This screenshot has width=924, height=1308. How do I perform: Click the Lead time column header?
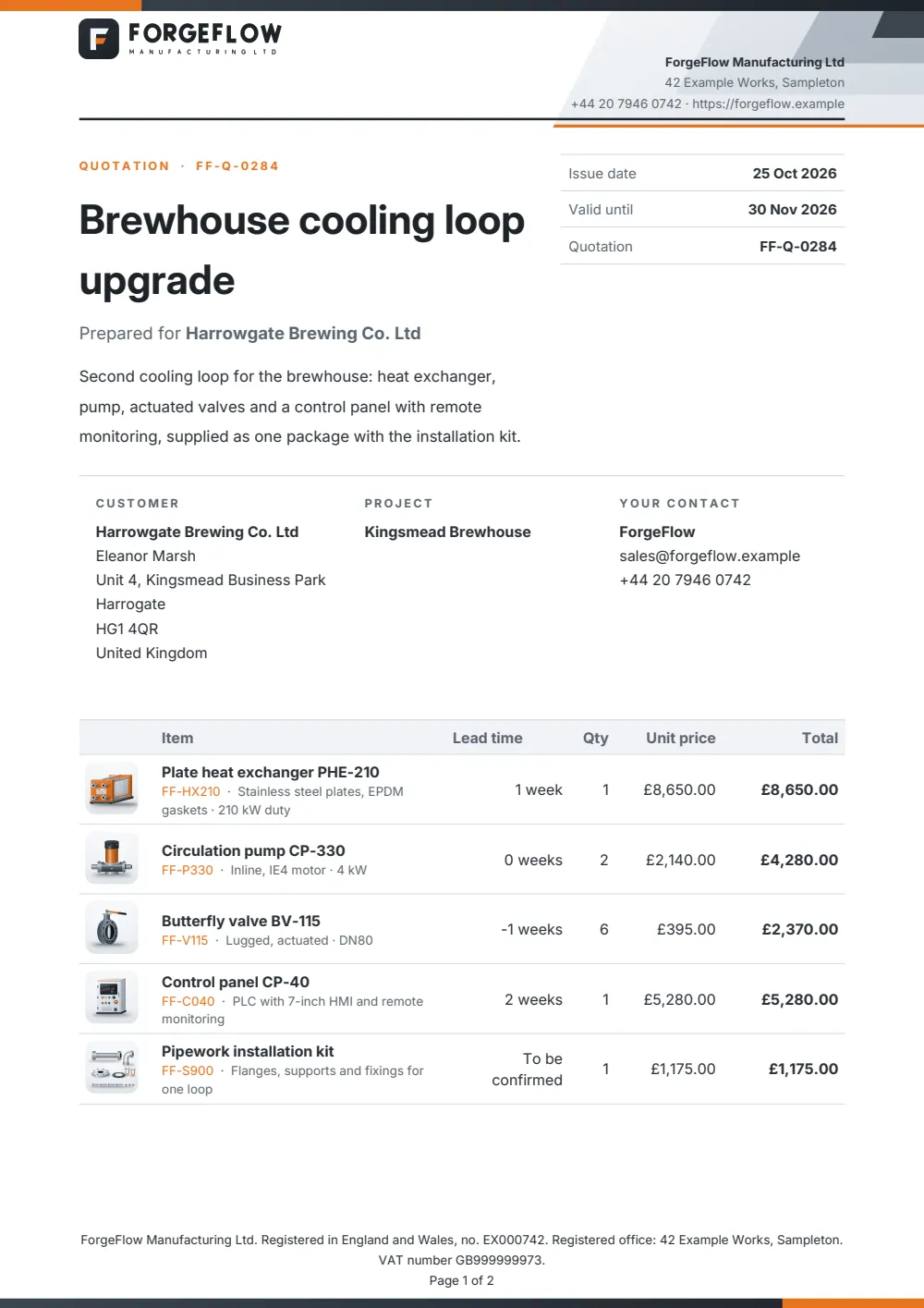[488, 738]
